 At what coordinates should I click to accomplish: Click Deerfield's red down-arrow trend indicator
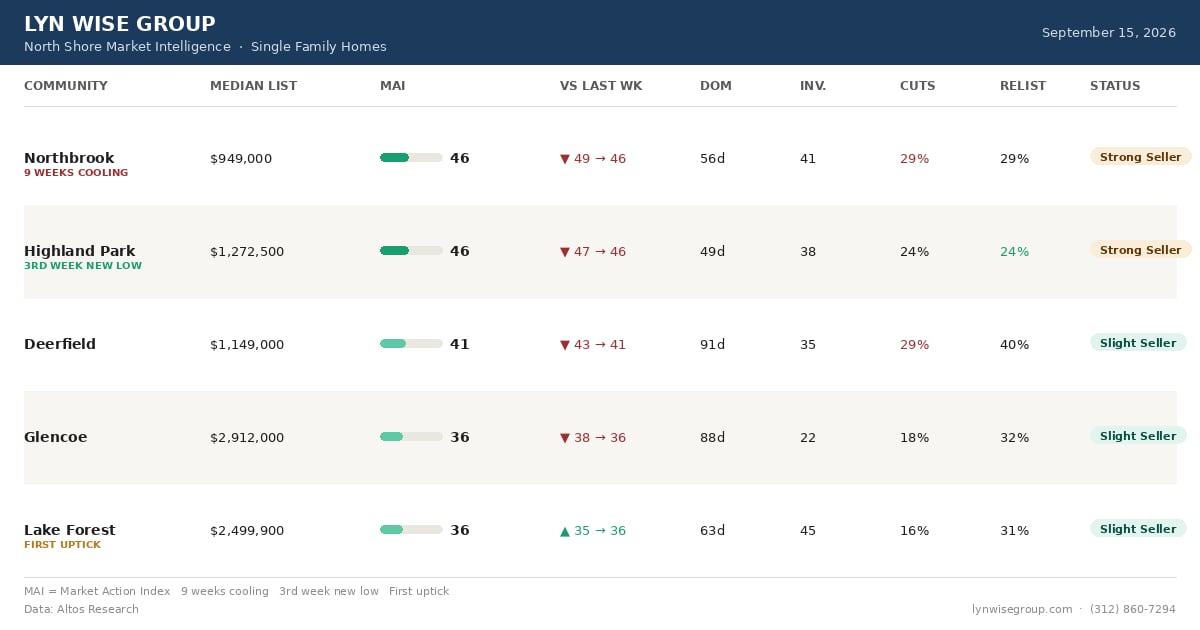point(565,345)
